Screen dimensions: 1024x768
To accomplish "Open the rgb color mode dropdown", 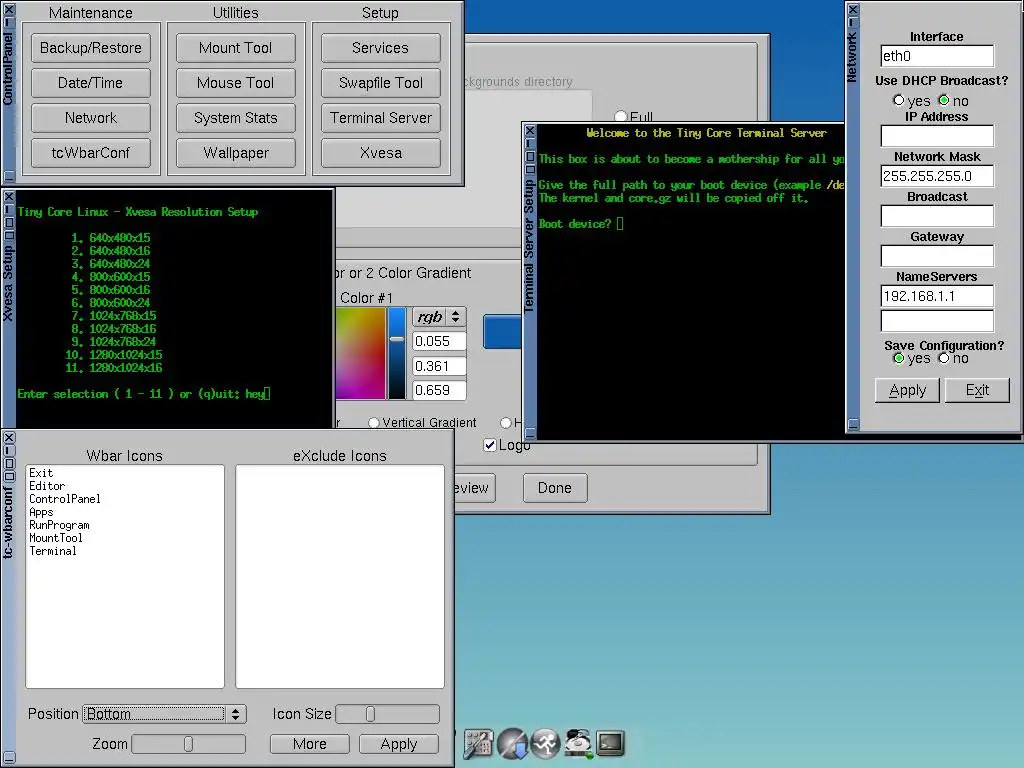I will coord(440,317).
